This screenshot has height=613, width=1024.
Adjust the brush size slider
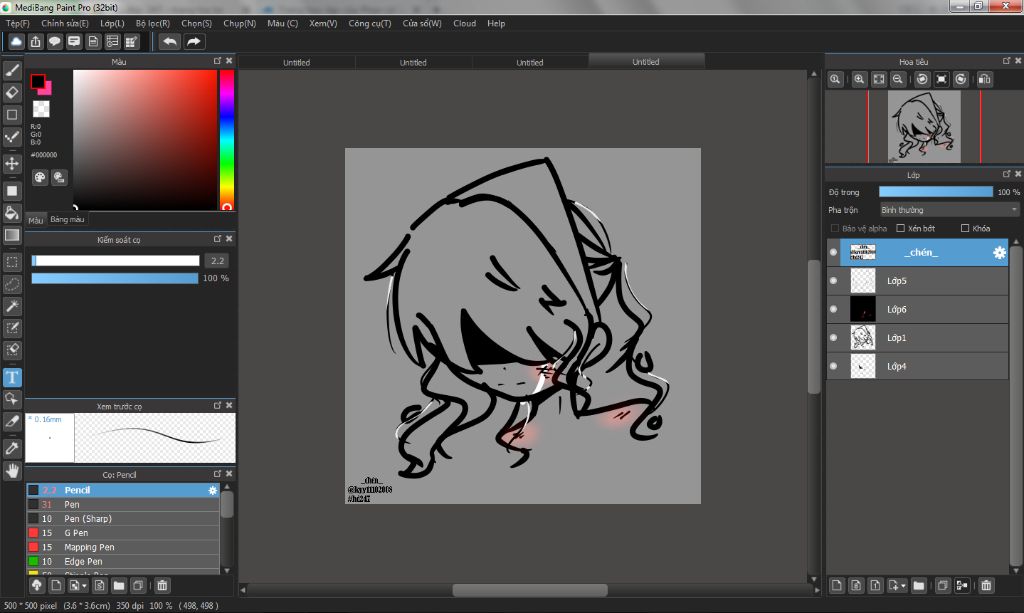pos(116,260)
